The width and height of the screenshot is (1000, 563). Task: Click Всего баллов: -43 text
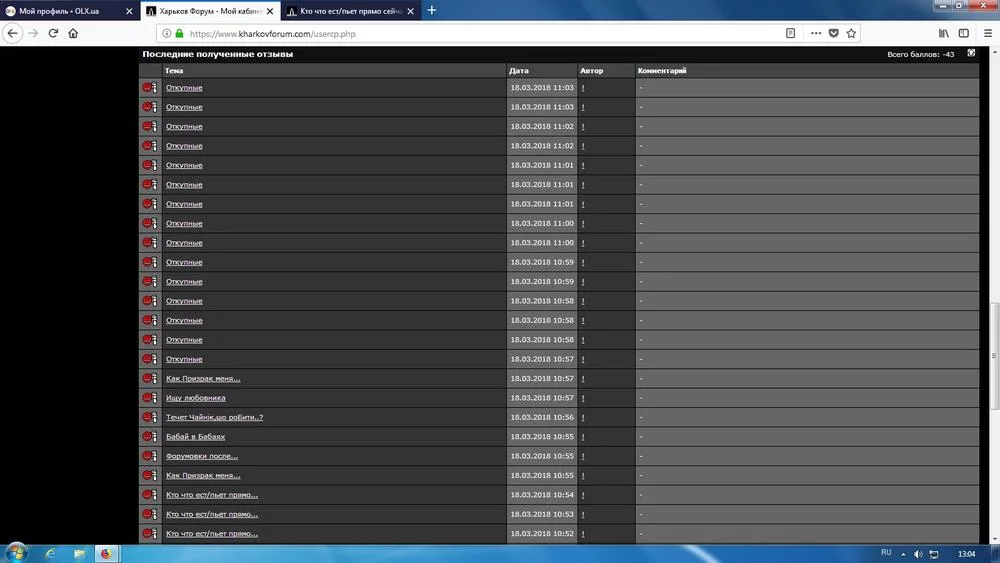pos(920,54)
